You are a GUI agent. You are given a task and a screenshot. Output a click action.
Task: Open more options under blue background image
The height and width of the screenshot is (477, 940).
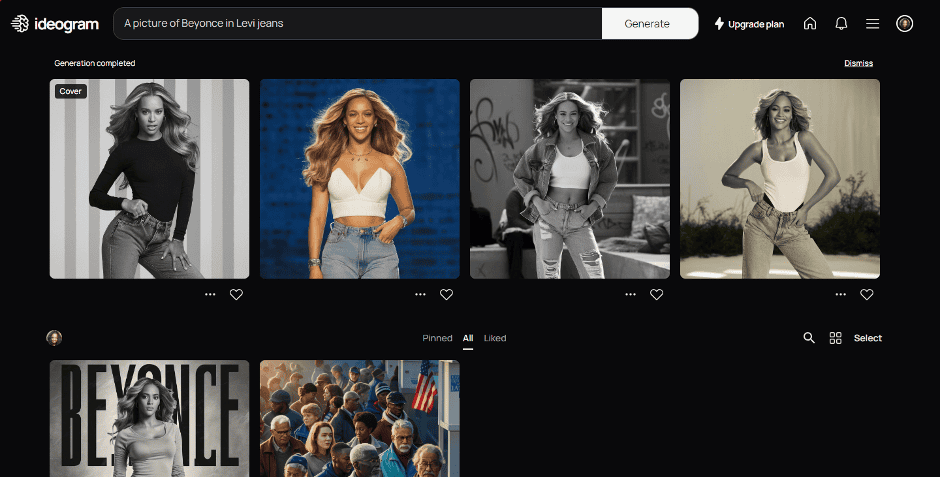(x=420, y=294)
